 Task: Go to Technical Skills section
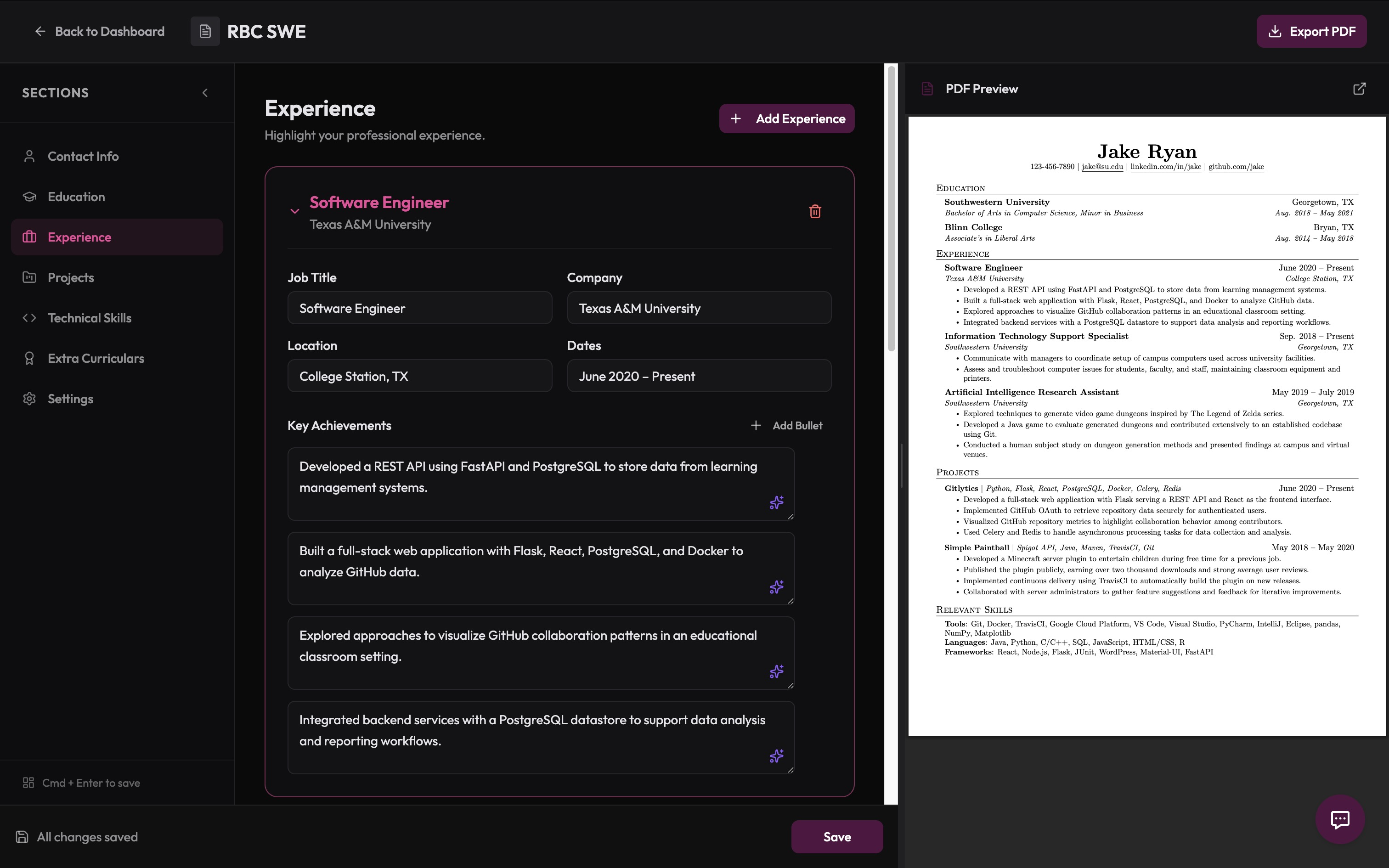point(89,318)
